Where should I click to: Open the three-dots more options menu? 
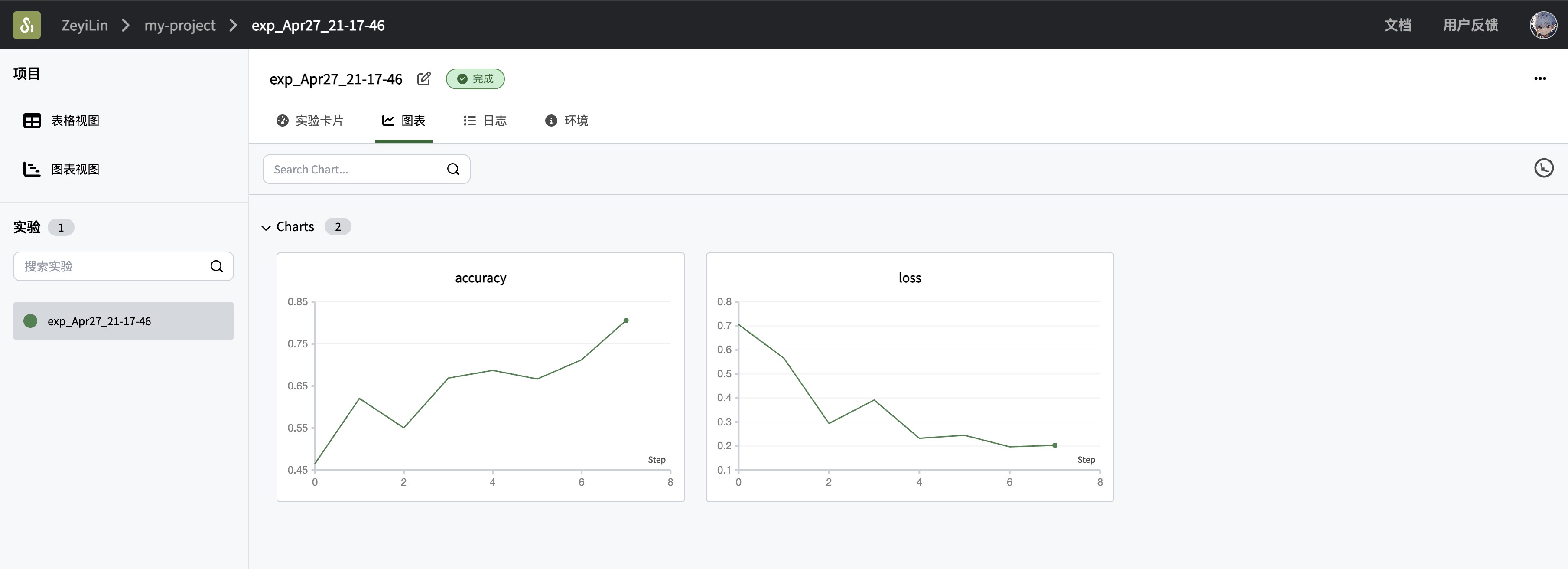[x=1539, y=78]
